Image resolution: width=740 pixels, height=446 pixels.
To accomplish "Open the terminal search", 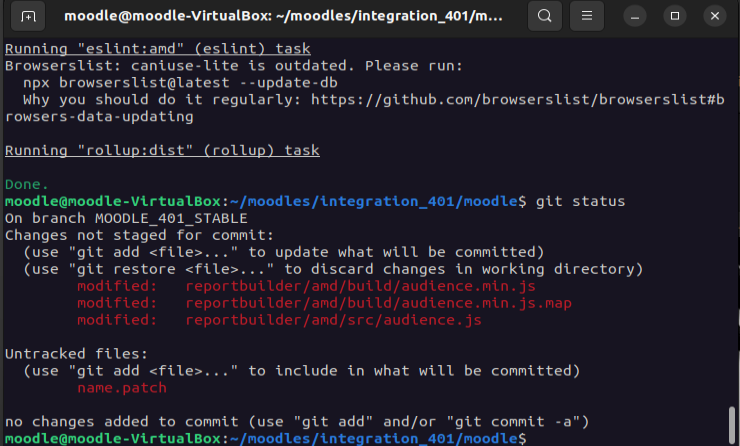I will tap(545, 16).
